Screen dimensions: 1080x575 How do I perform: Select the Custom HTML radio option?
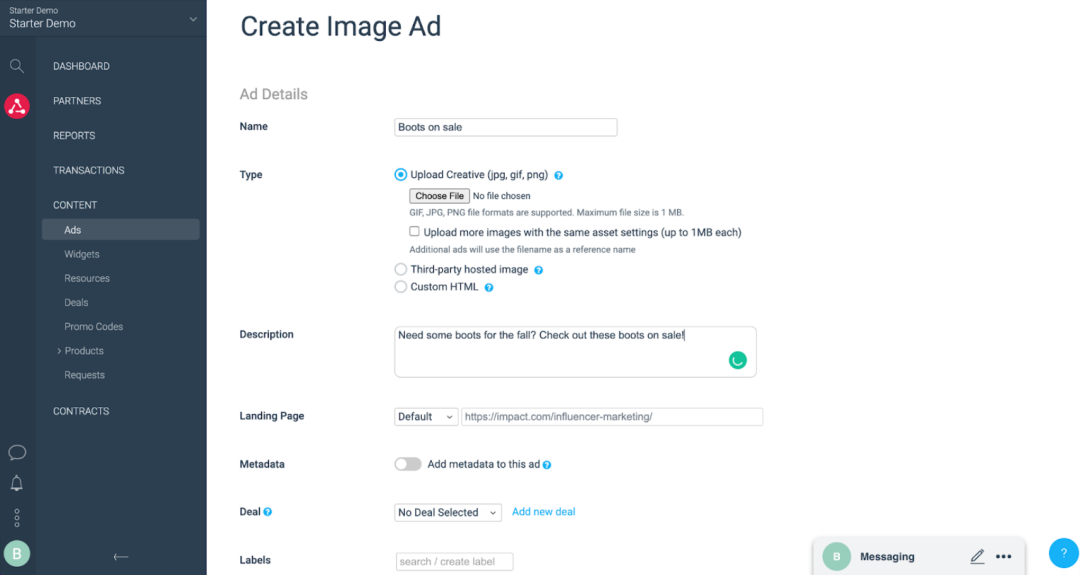click(x=401, y=287)
